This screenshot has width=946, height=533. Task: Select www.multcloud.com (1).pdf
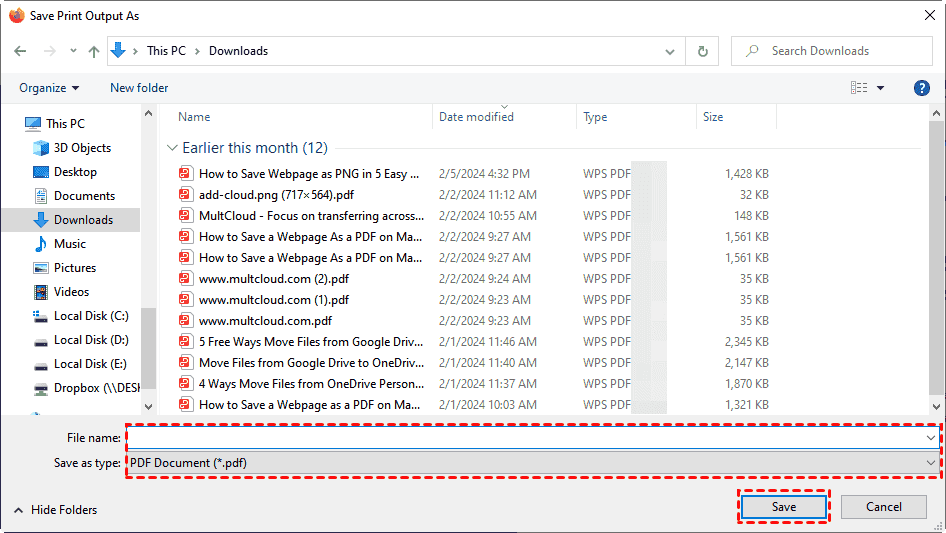[x=274, y=300]
